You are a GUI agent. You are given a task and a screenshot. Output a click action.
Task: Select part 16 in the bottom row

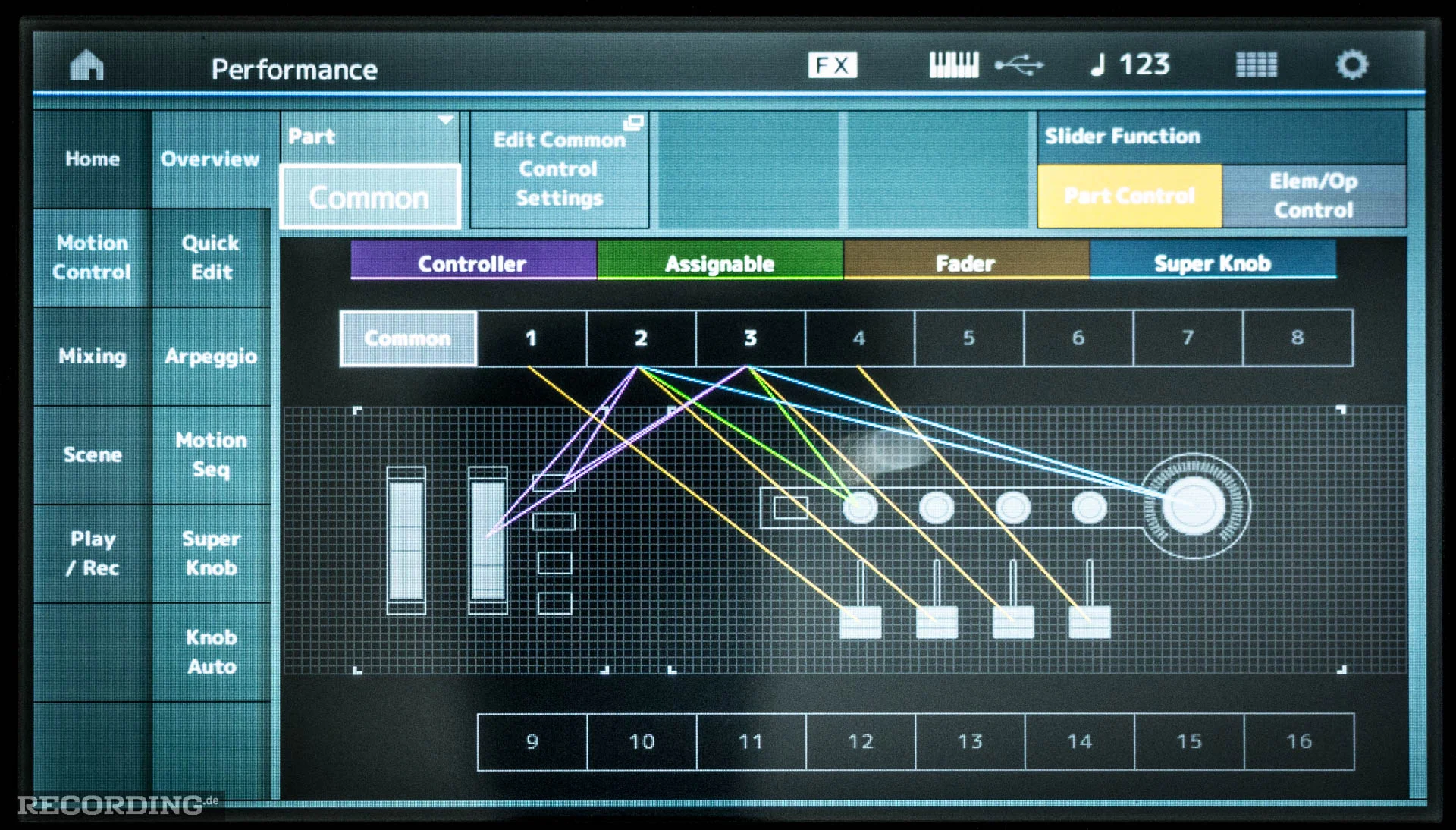pyautogui.click(x=1299, y=742)
